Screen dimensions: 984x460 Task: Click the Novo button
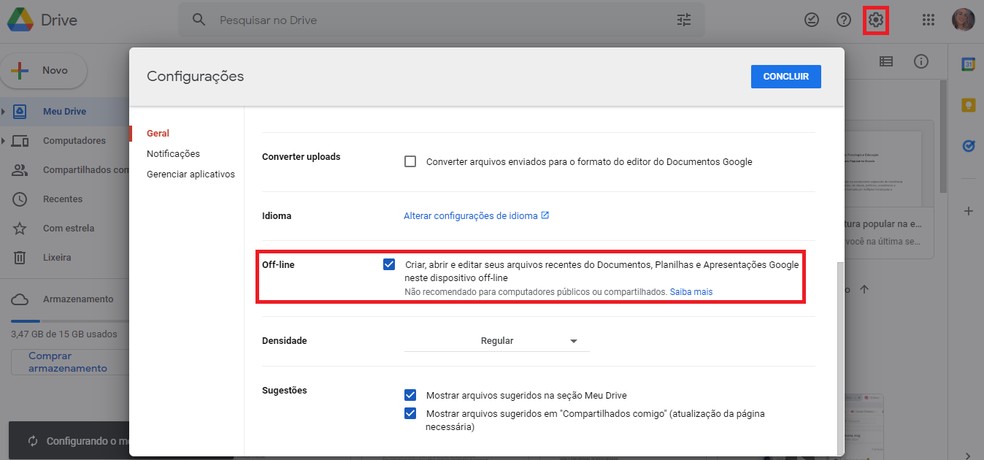(x=43, y=70)
